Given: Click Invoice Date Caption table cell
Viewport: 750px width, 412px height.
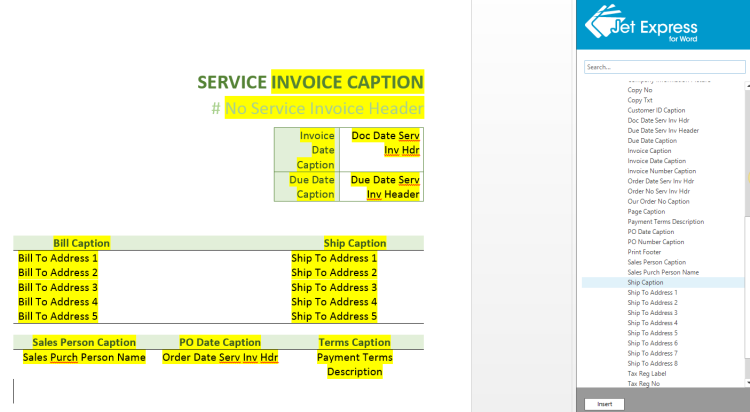Looking at the screenshot, I should (x=307, y=150).
